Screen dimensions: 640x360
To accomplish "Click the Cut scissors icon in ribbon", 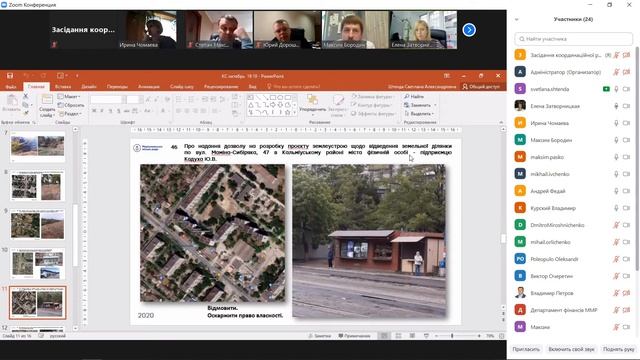I will coord(25,96).
